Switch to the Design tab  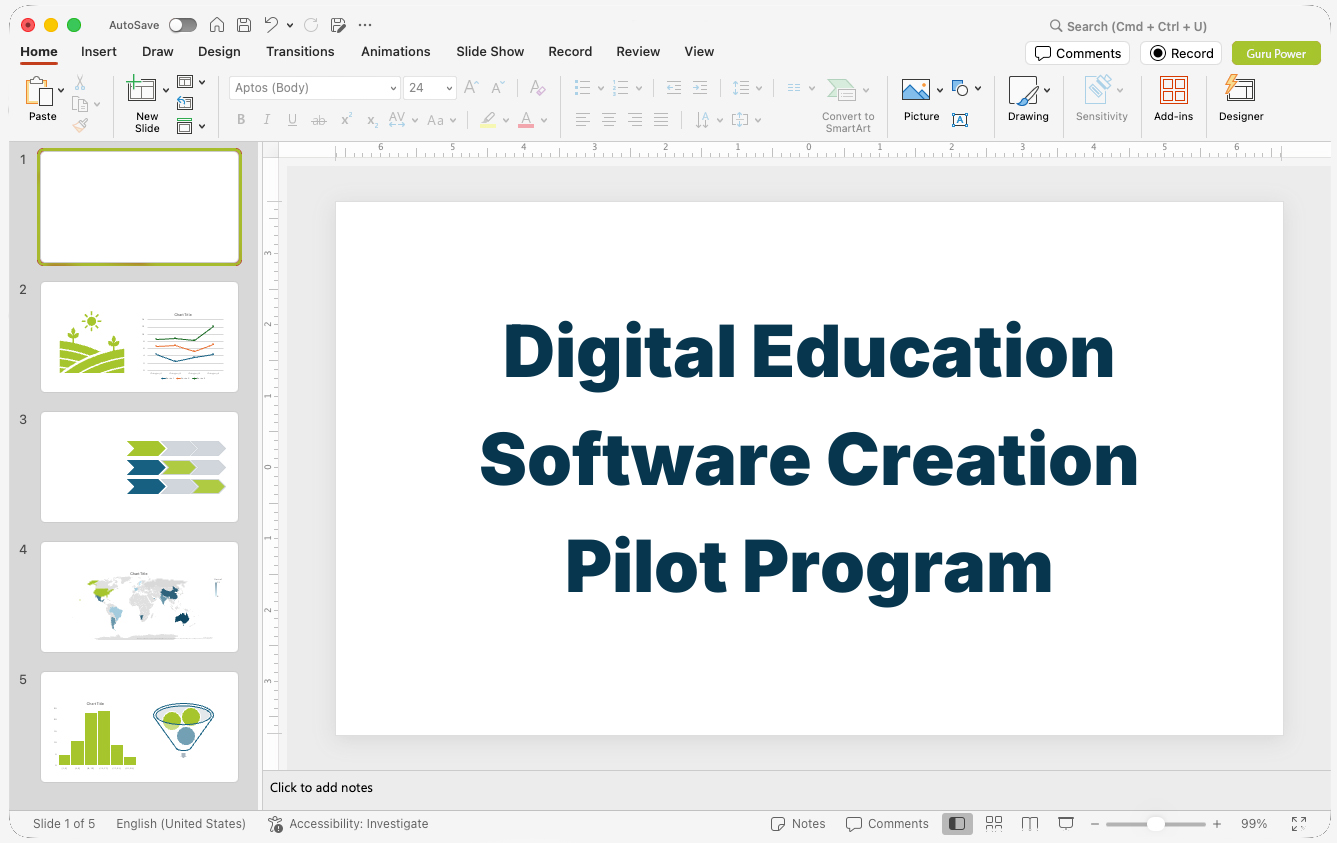pos(219,51)
